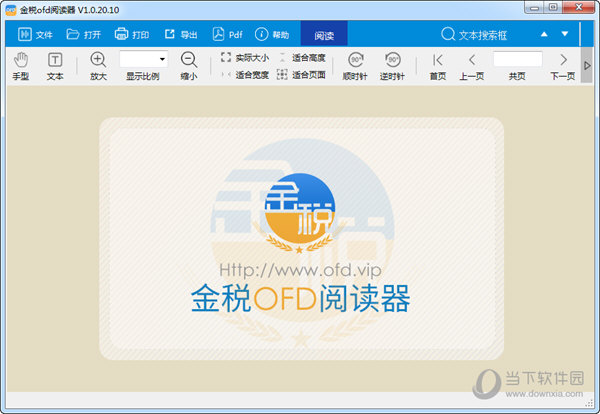
Task: Set view to 适合页面
Action: coord(301,75)
